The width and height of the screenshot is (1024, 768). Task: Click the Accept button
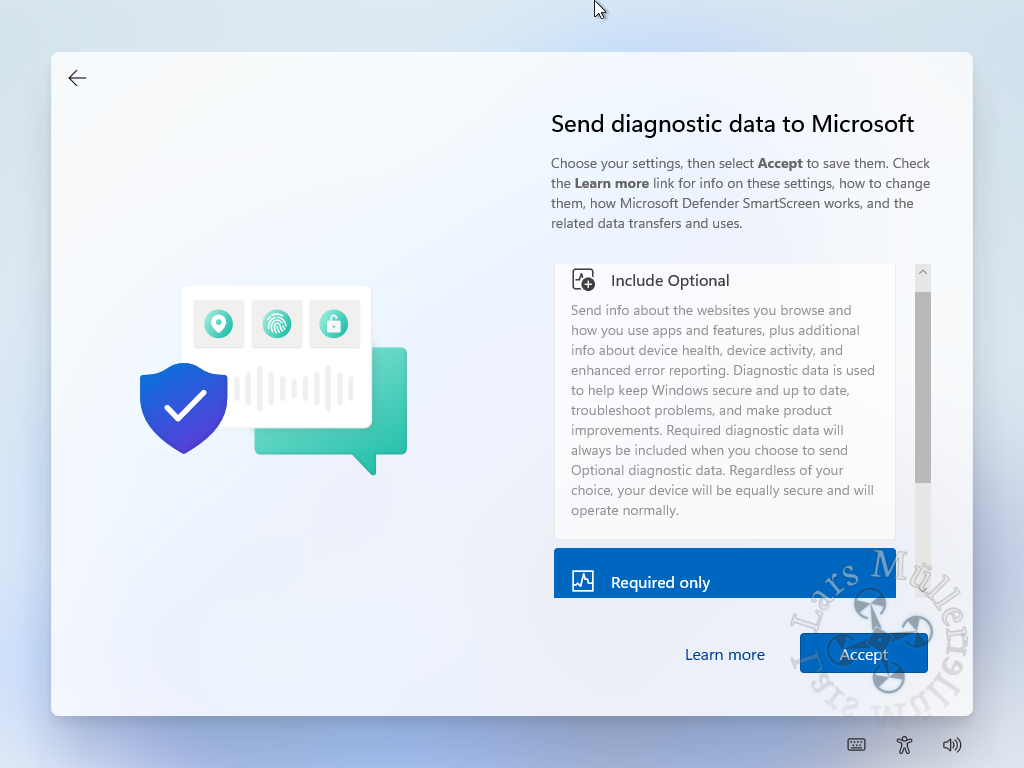863,653
